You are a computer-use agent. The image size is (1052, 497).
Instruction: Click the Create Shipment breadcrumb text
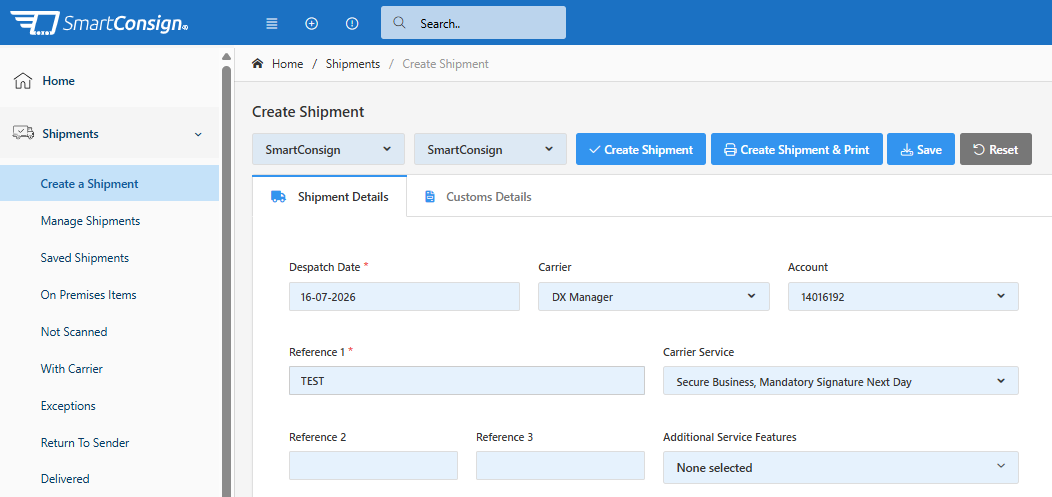pyautogui.click(x=445, y=64)
